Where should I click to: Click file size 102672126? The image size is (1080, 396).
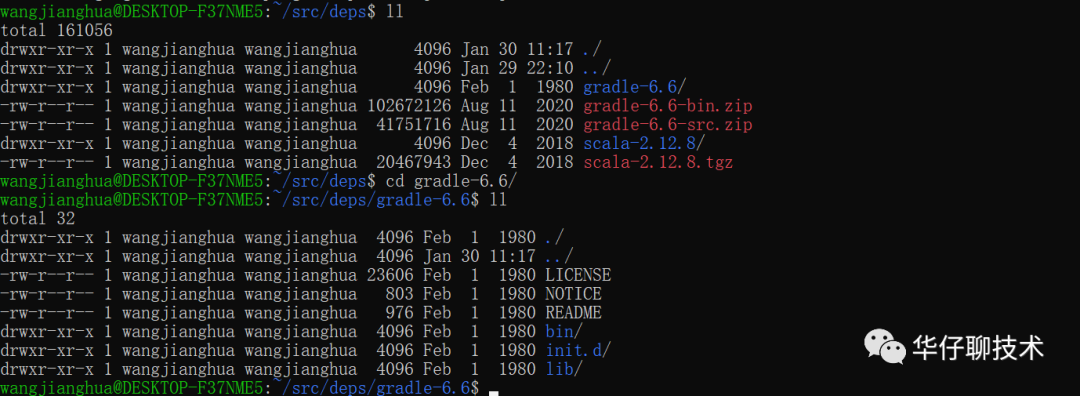[x=409, y=106]
